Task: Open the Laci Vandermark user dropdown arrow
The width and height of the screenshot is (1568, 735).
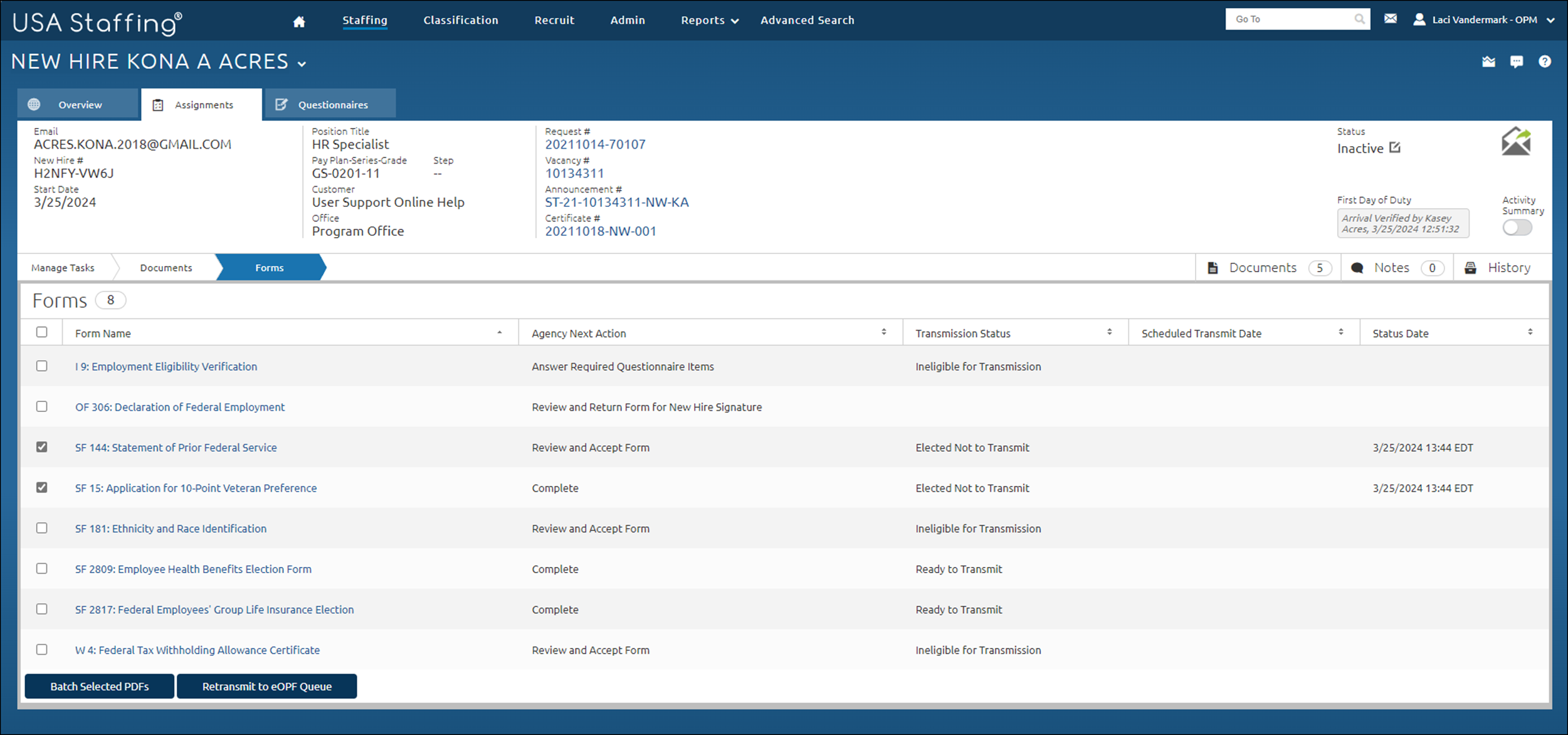Action: click(x=1551, y=20)
